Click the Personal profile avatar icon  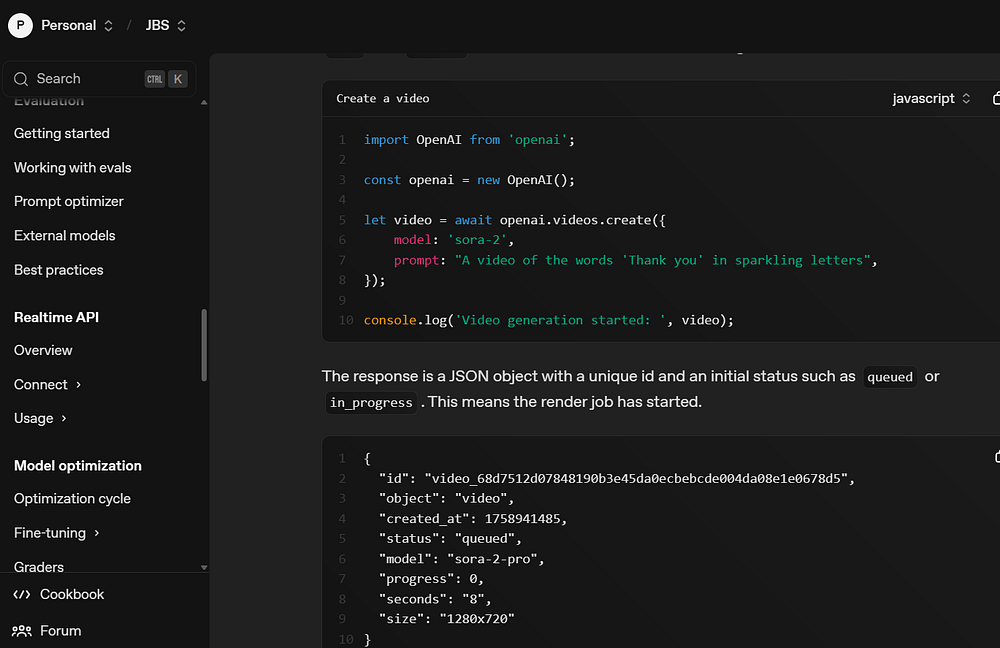pyautogui.click(x=20, y=26)
